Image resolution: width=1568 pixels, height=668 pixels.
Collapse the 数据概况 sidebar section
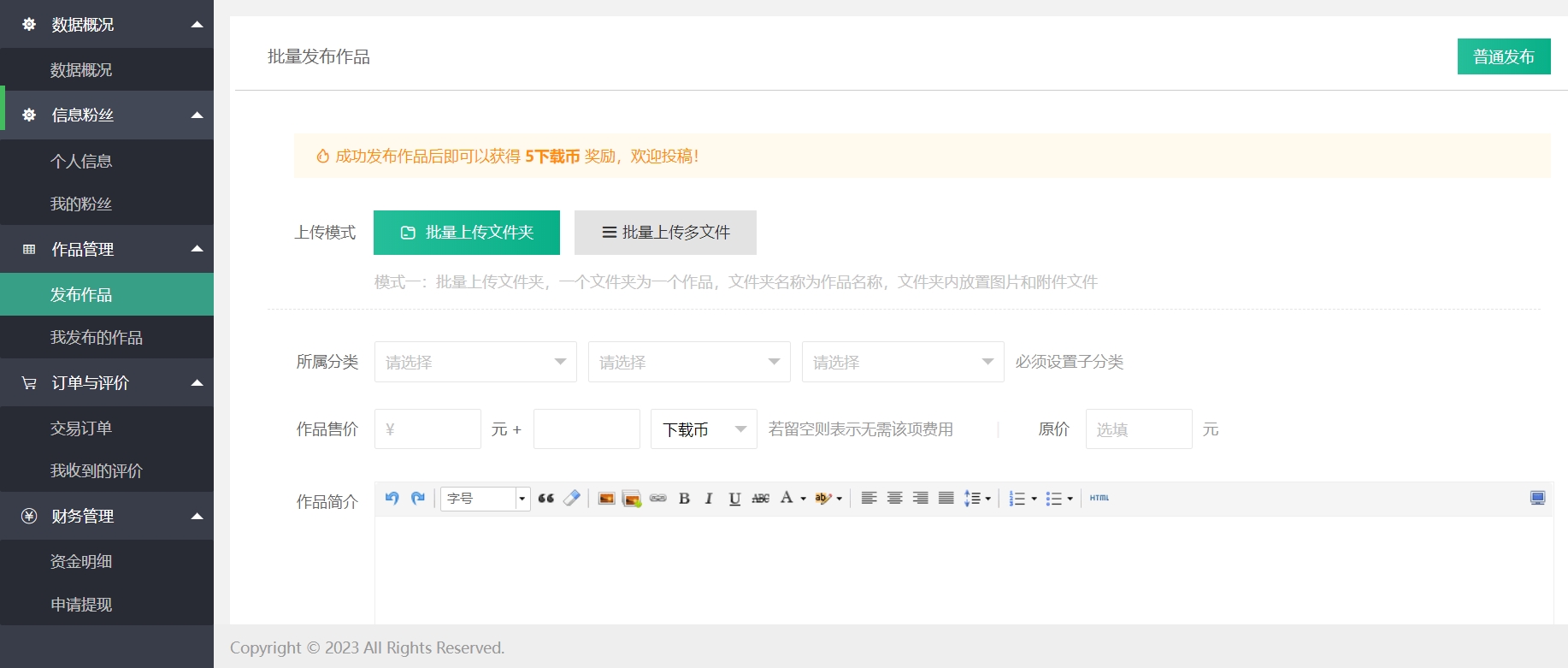[197, 24]
